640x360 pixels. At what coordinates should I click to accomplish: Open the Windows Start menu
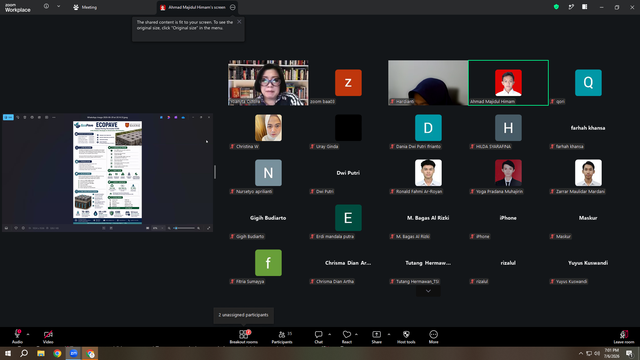(8, 353)
